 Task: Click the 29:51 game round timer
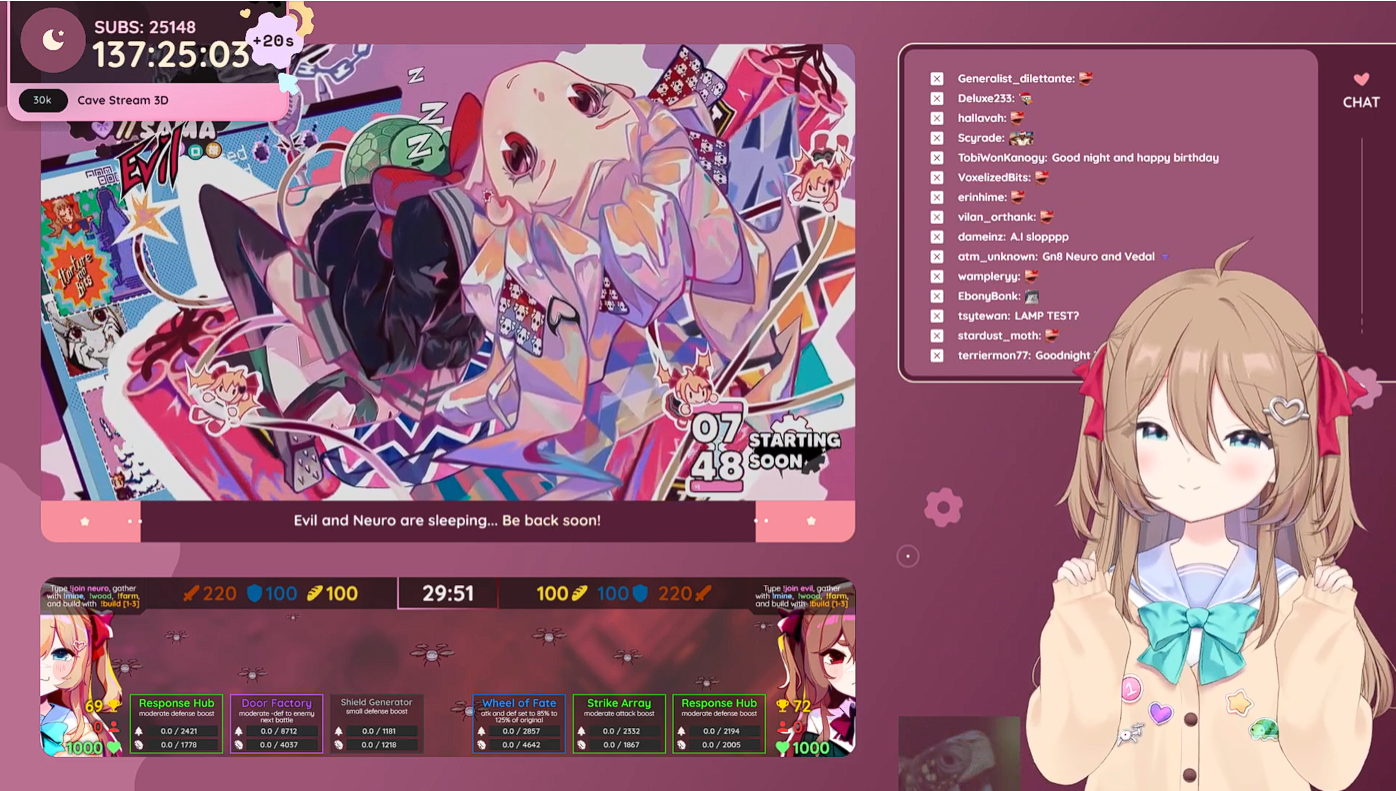click(448, 593)
